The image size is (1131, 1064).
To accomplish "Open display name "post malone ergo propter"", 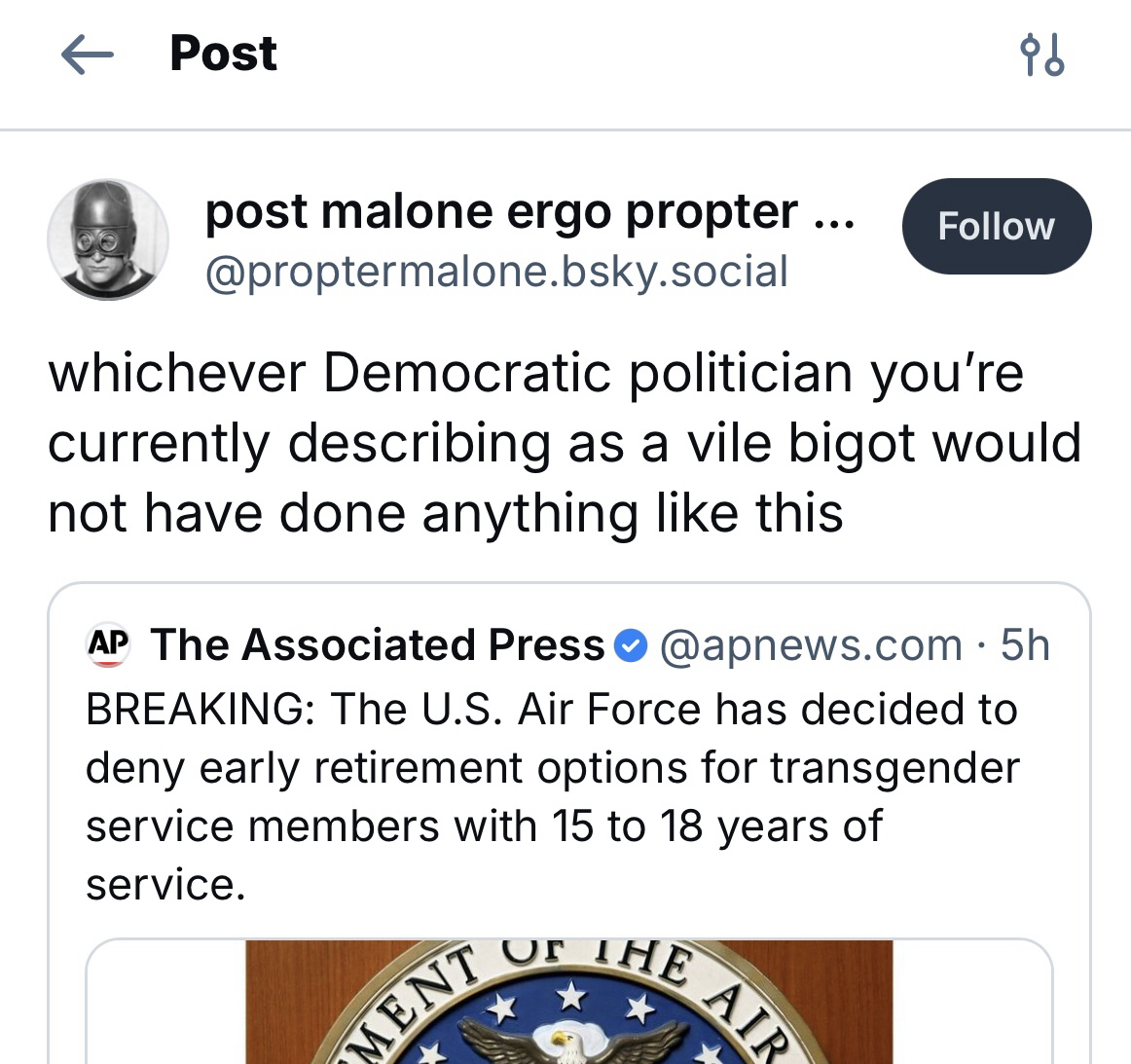I will pyautogui.click(x=501, y=211).
